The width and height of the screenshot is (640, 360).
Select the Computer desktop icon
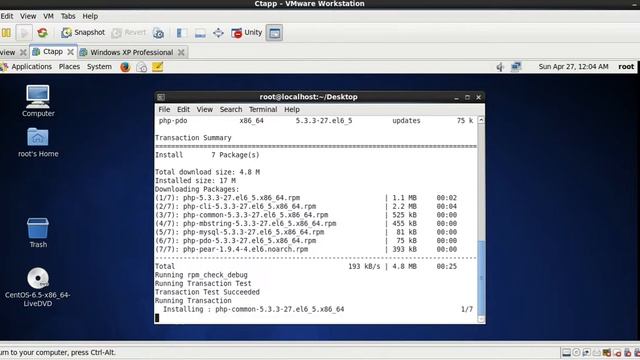pyautogui.click(x=38, y=101)
